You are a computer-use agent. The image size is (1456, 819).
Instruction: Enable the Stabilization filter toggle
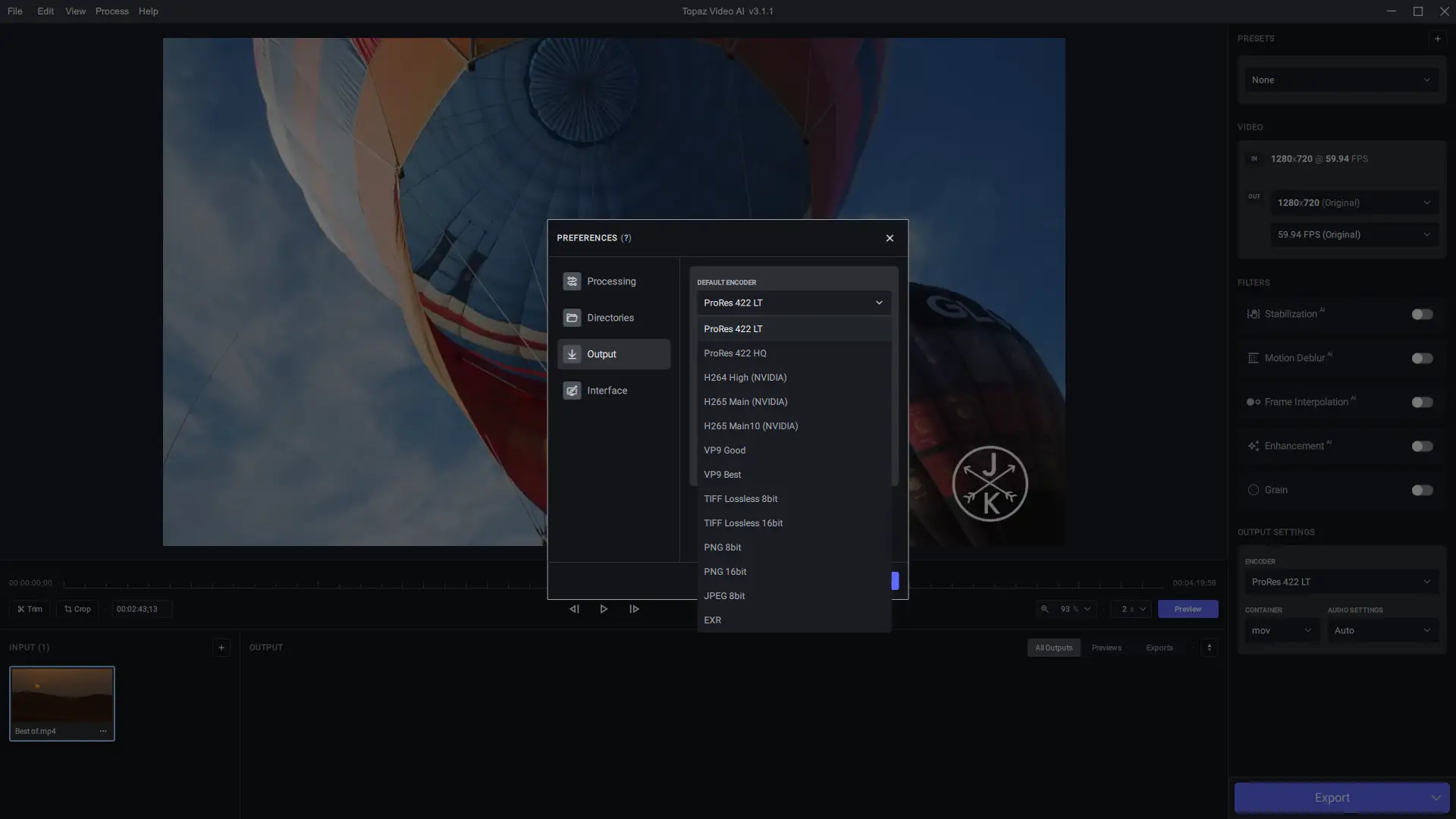pyautogui.click(x=1422, y=314)
